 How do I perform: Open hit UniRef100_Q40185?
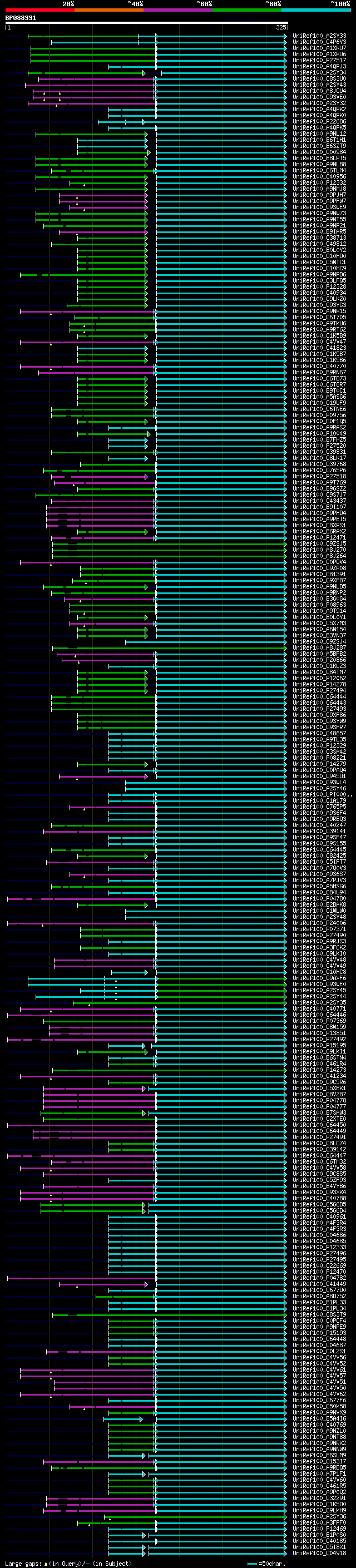[x=319, y=1541]
